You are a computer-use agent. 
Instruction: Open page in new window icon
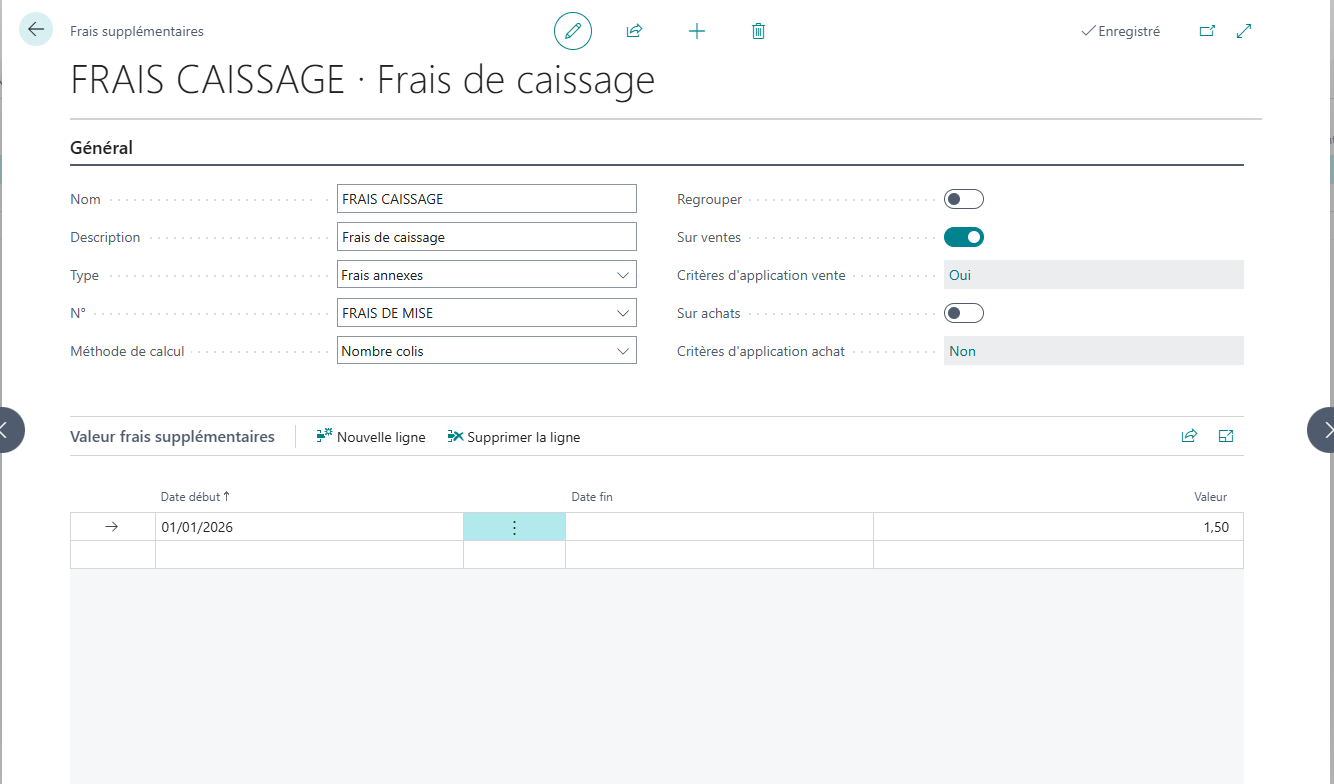point(1207,31)
